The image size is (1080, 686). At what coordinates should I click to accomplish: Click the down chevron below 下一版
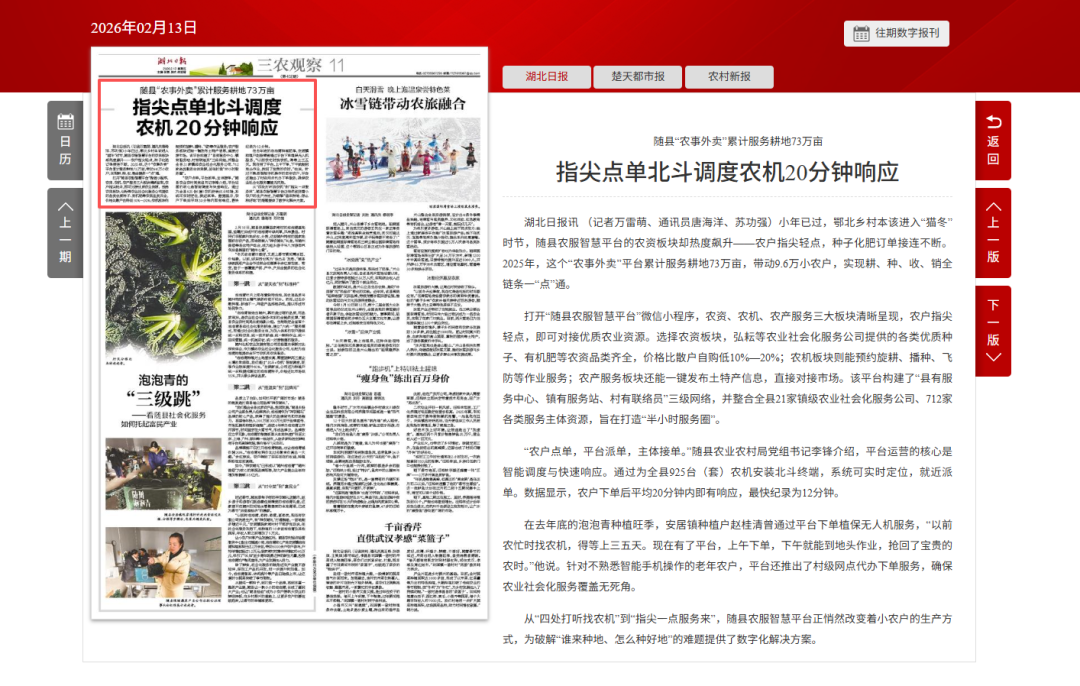(993, 357)
